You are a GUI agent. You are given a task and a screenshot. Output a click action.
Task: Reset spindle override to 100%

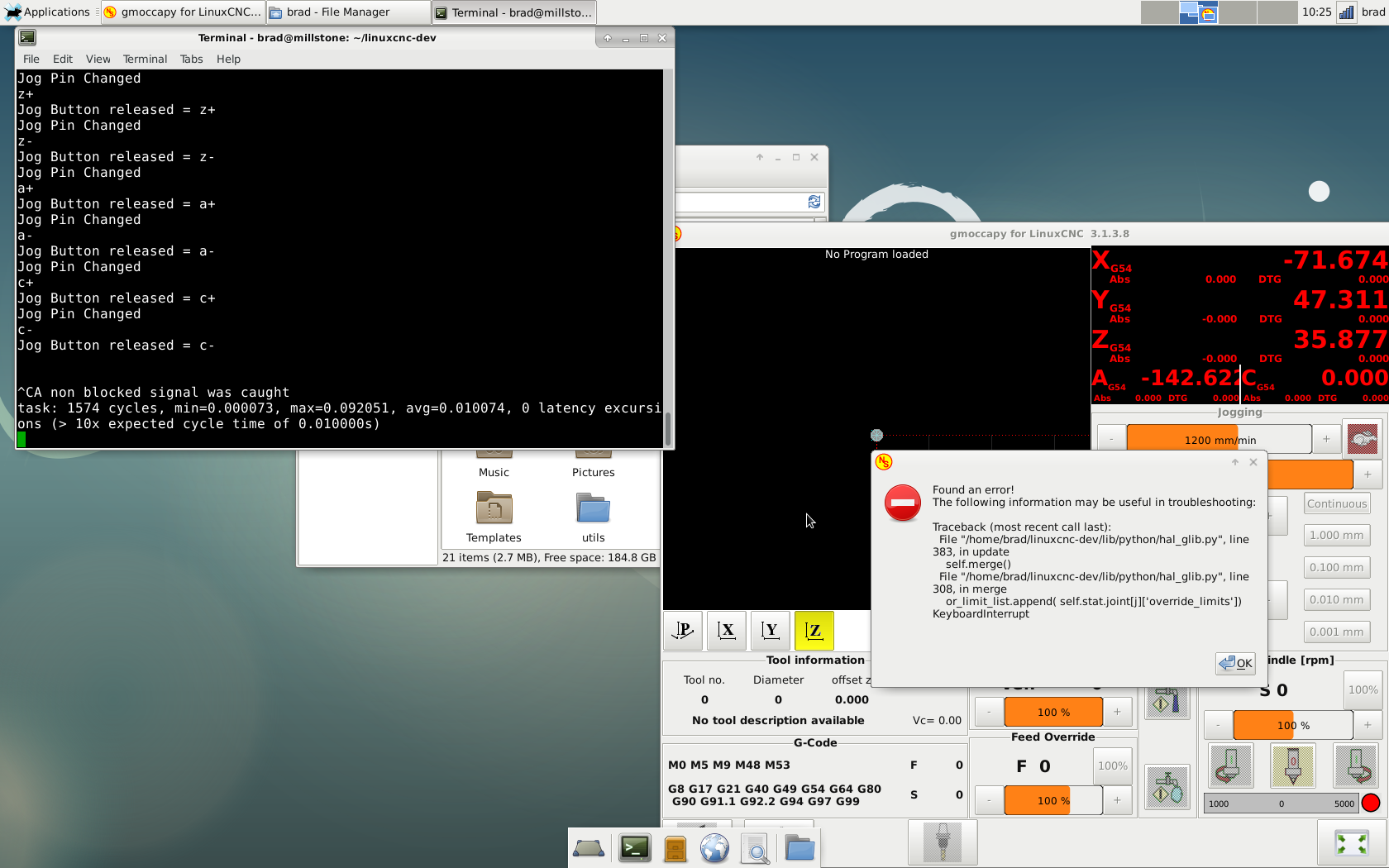click(x=1363, y=690)
